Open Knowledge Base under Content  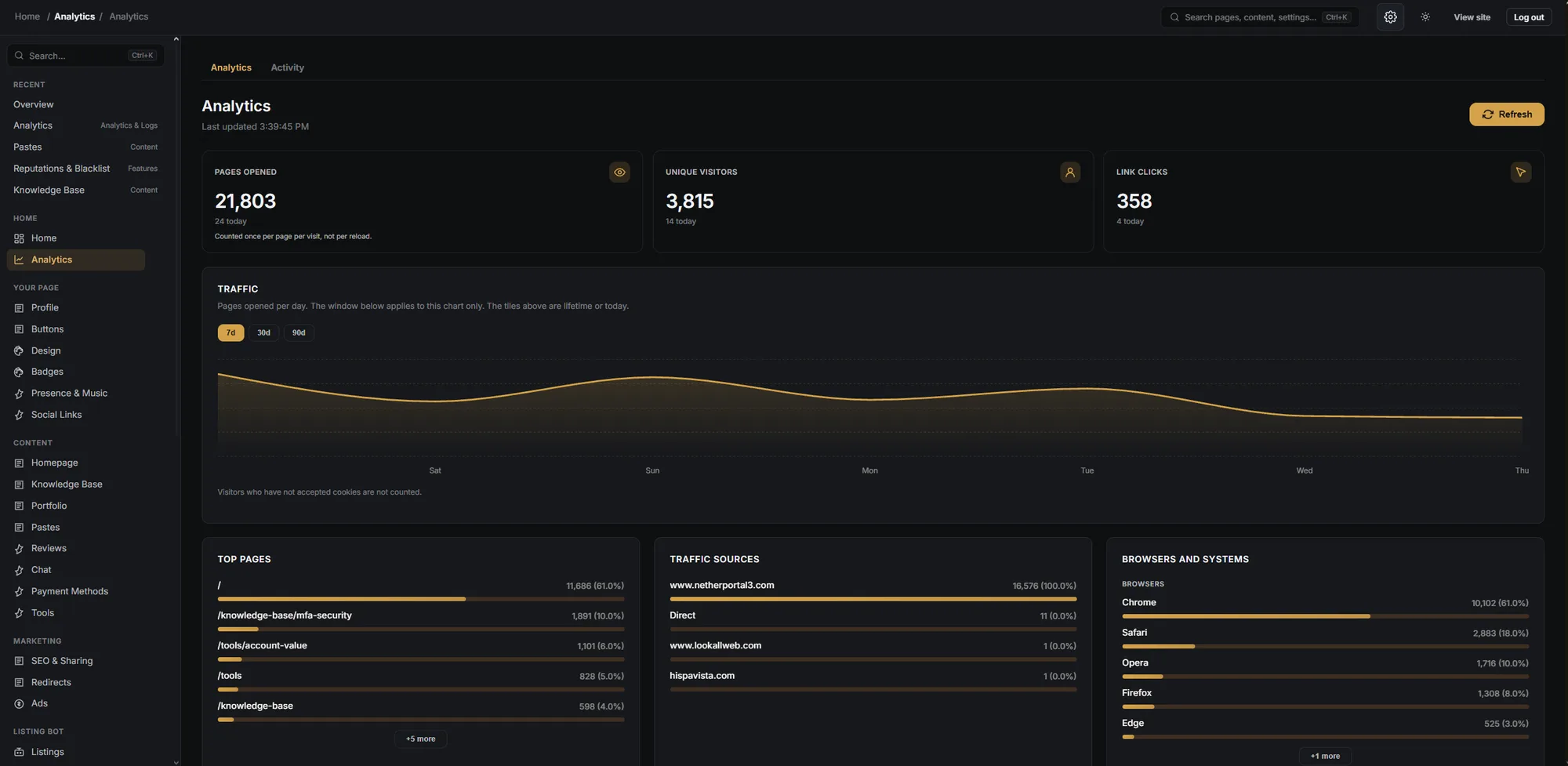[67, 485]
